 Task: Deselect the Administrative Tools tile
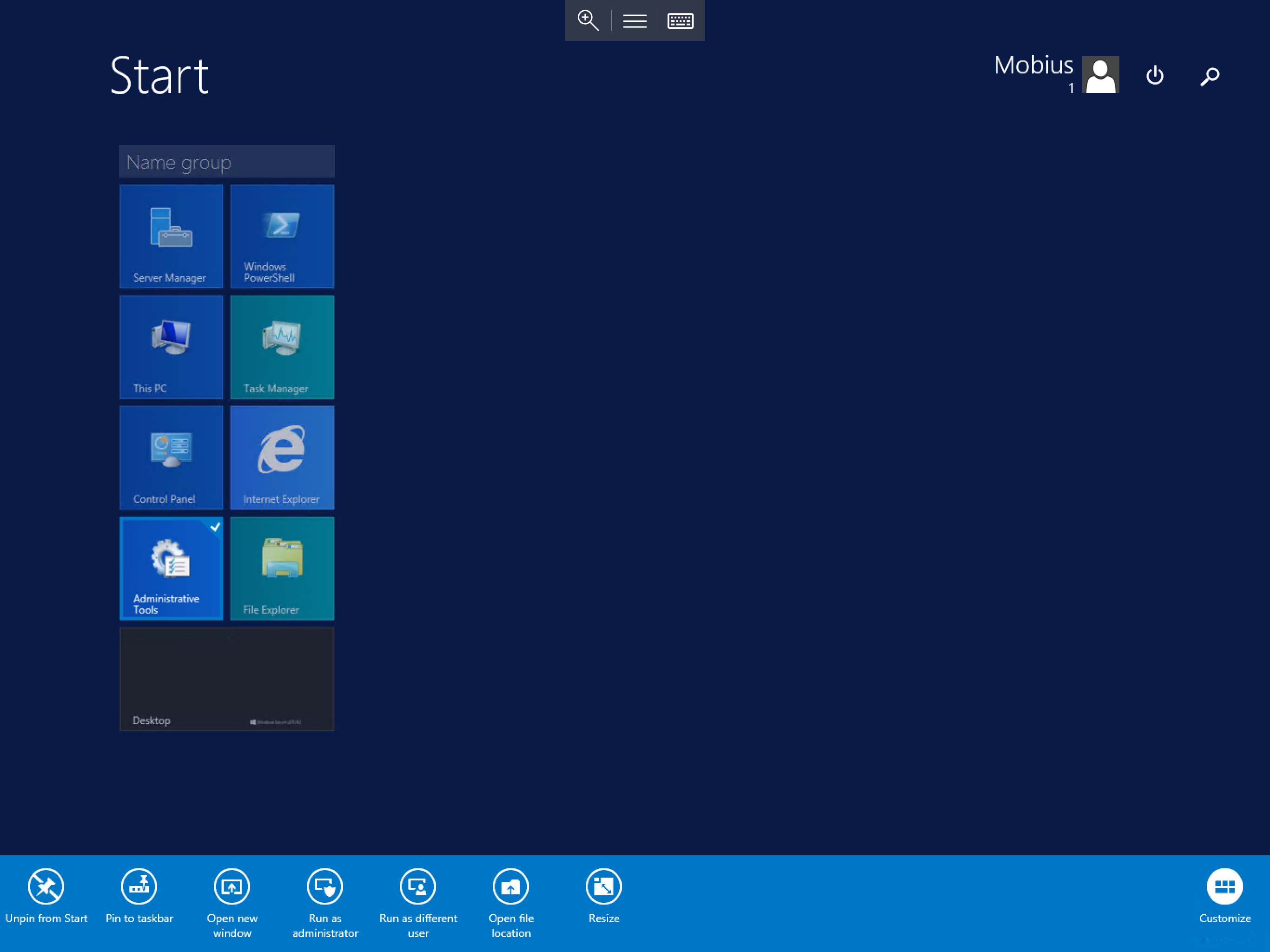pyautogui.click(x=171, y=569)
